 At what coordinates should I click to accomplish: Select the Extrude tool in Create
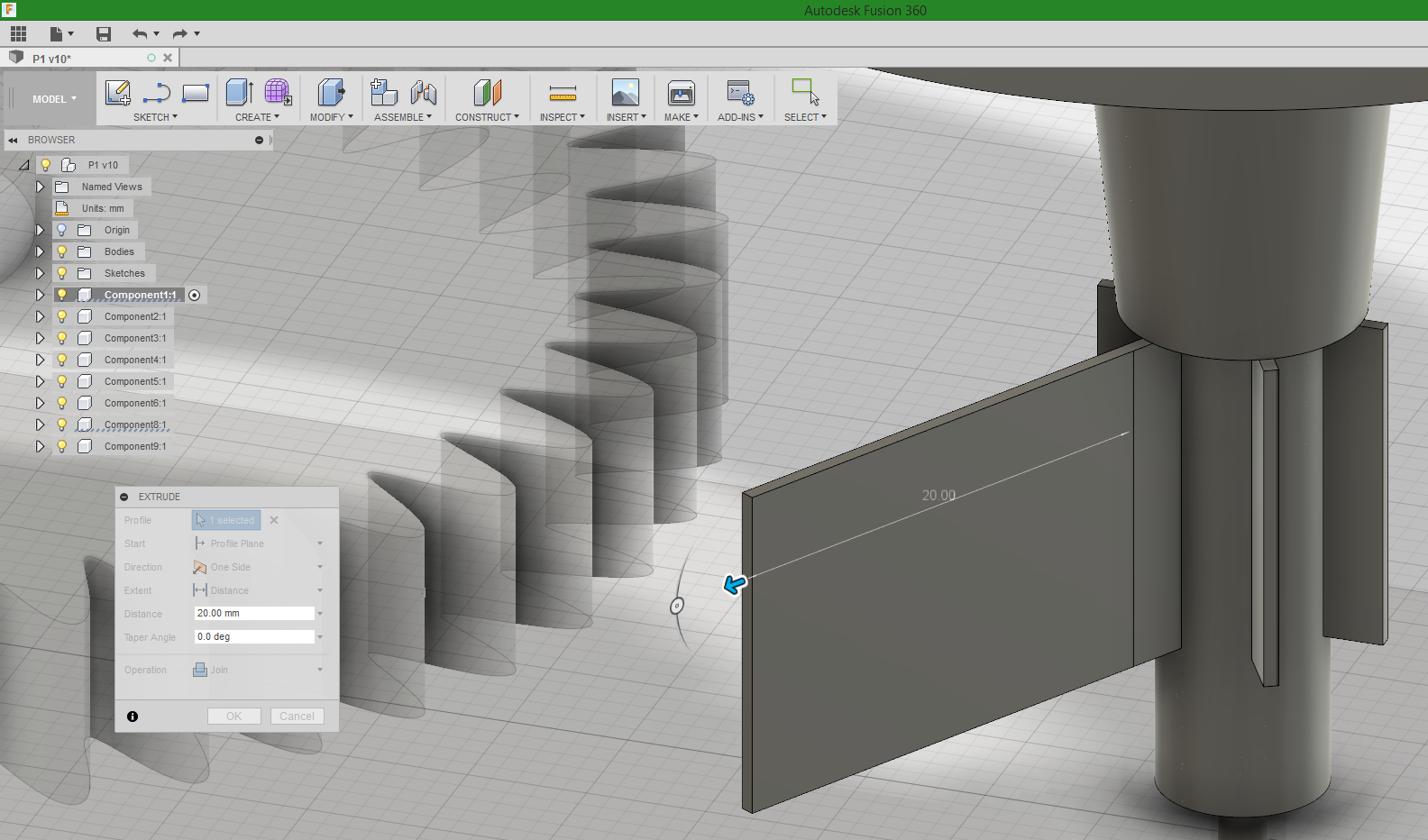pos(239,93)
